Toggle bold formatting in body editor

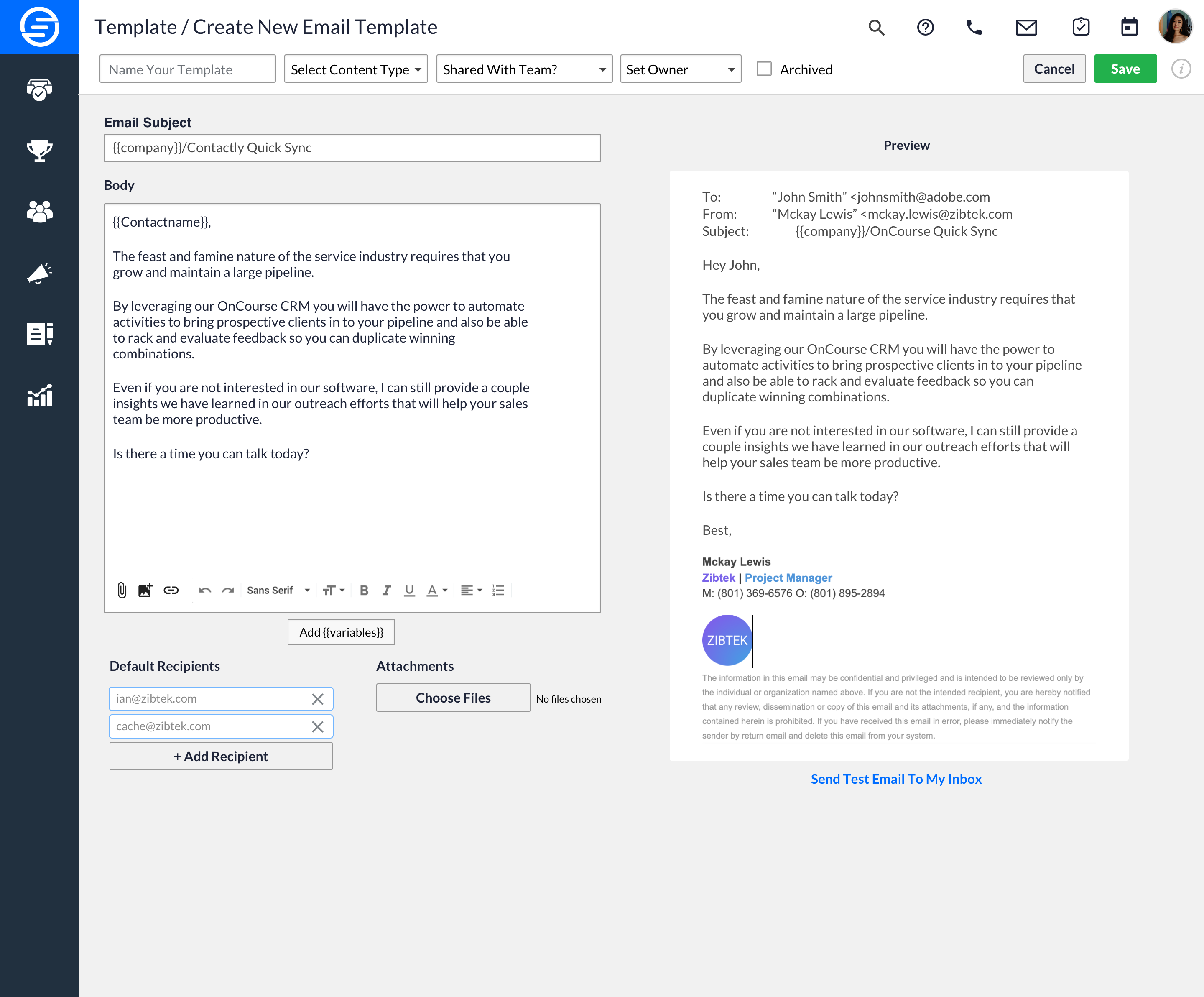point(363,590)
